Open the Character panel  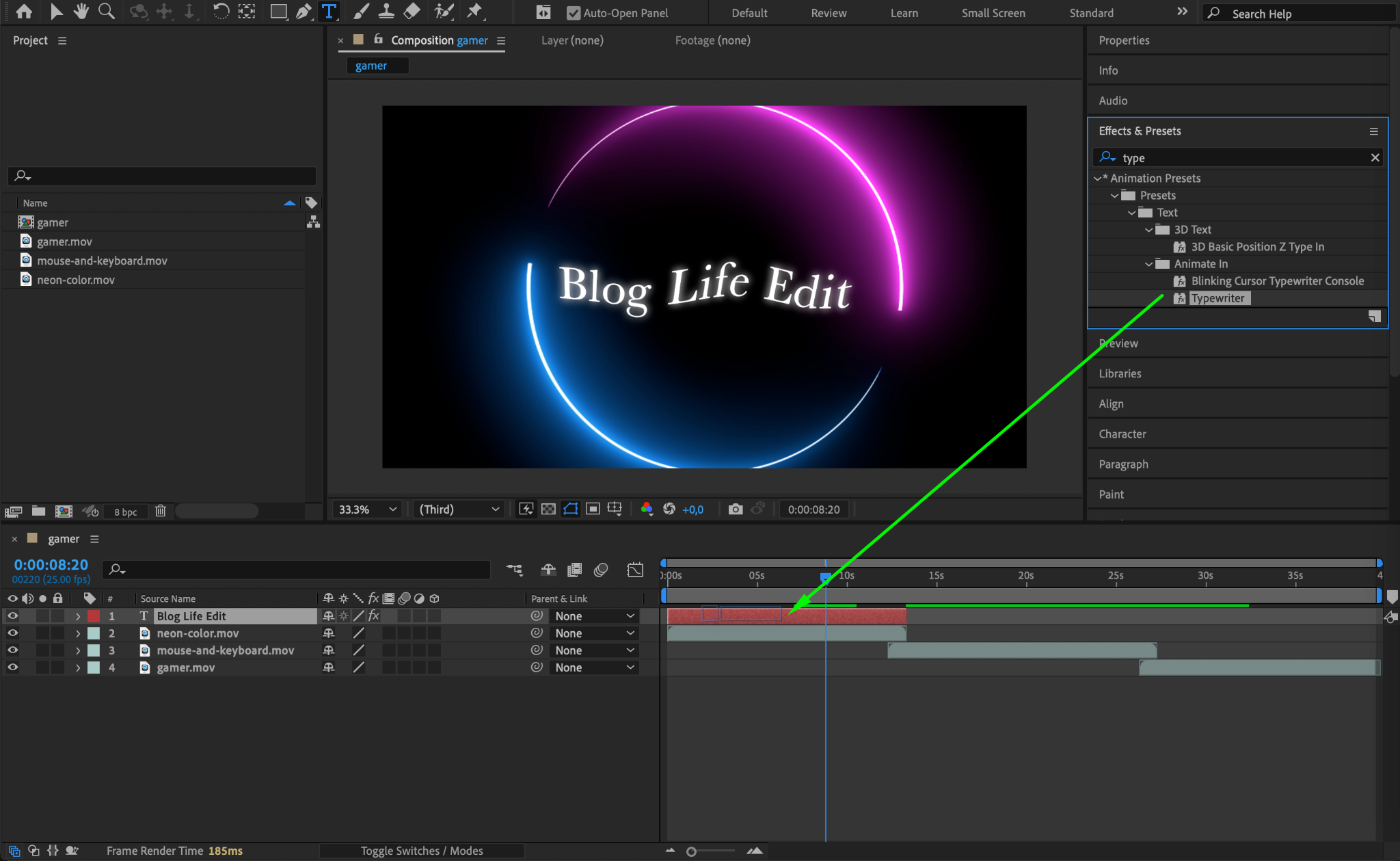point(1122,434)
